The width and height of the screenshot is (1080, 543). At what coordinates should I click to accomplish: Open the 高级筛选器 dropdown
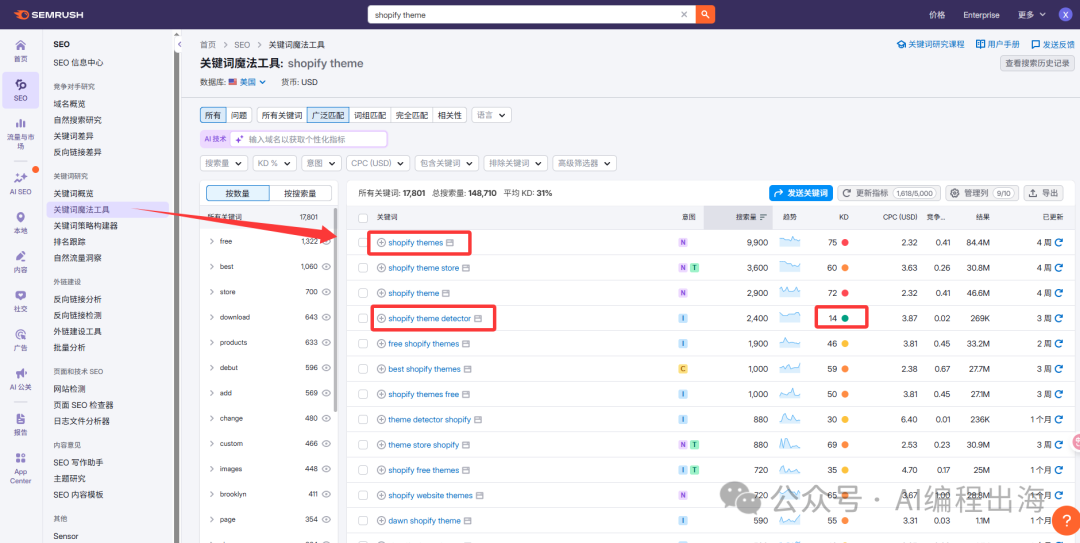585,163
